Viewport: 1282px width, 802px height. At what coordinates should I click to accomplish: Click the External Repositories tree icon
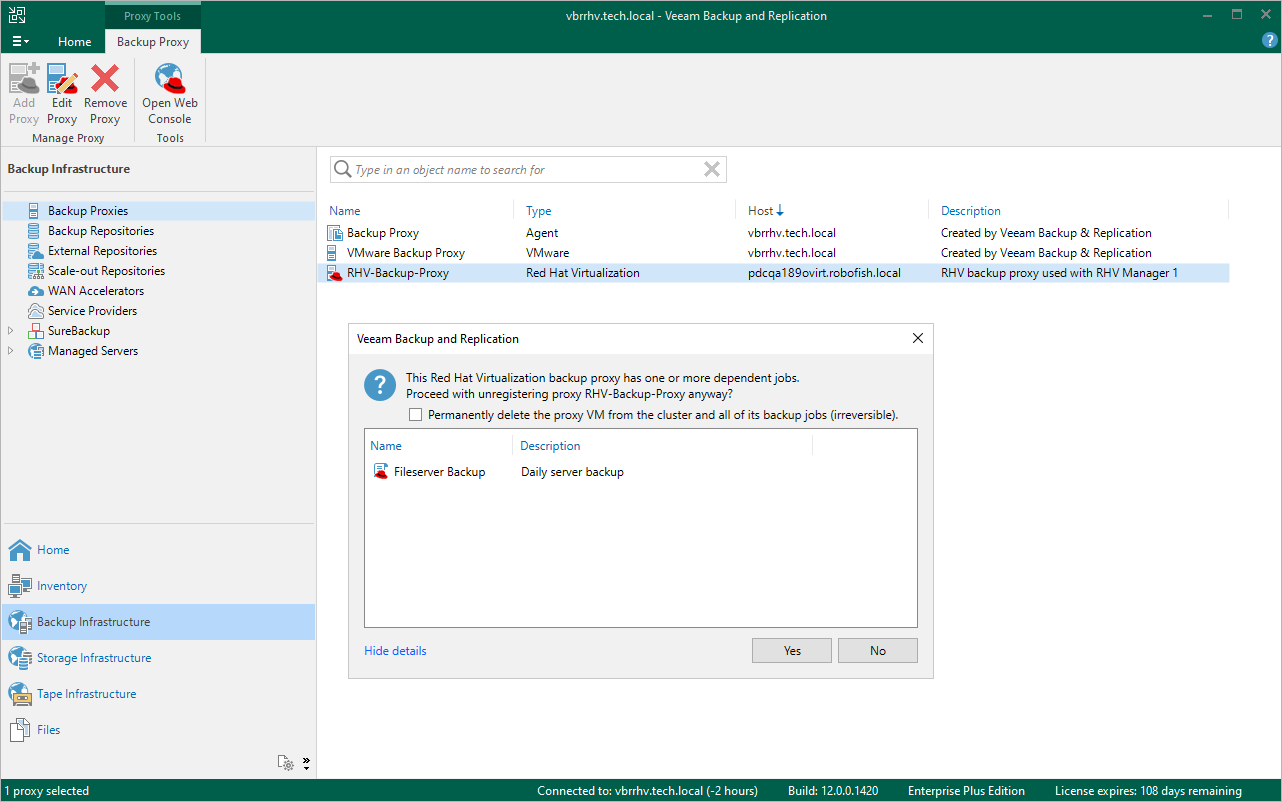click(35, 251)
